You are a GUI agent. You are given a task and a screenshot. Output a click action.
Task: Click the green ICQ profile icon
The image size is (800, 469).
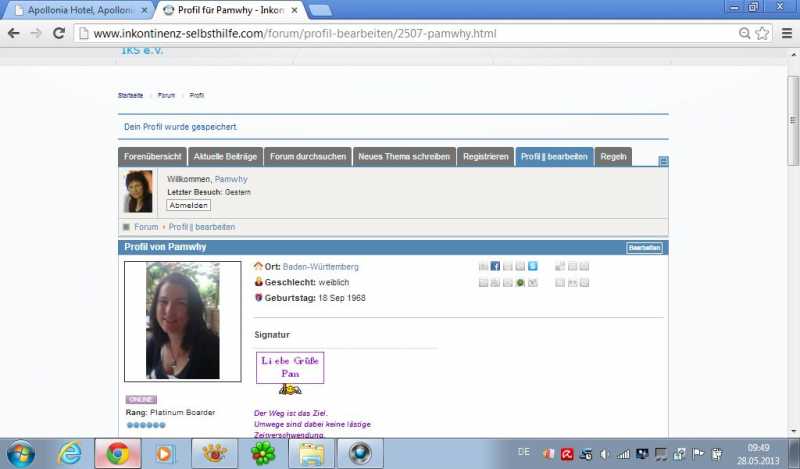[520, 283]
